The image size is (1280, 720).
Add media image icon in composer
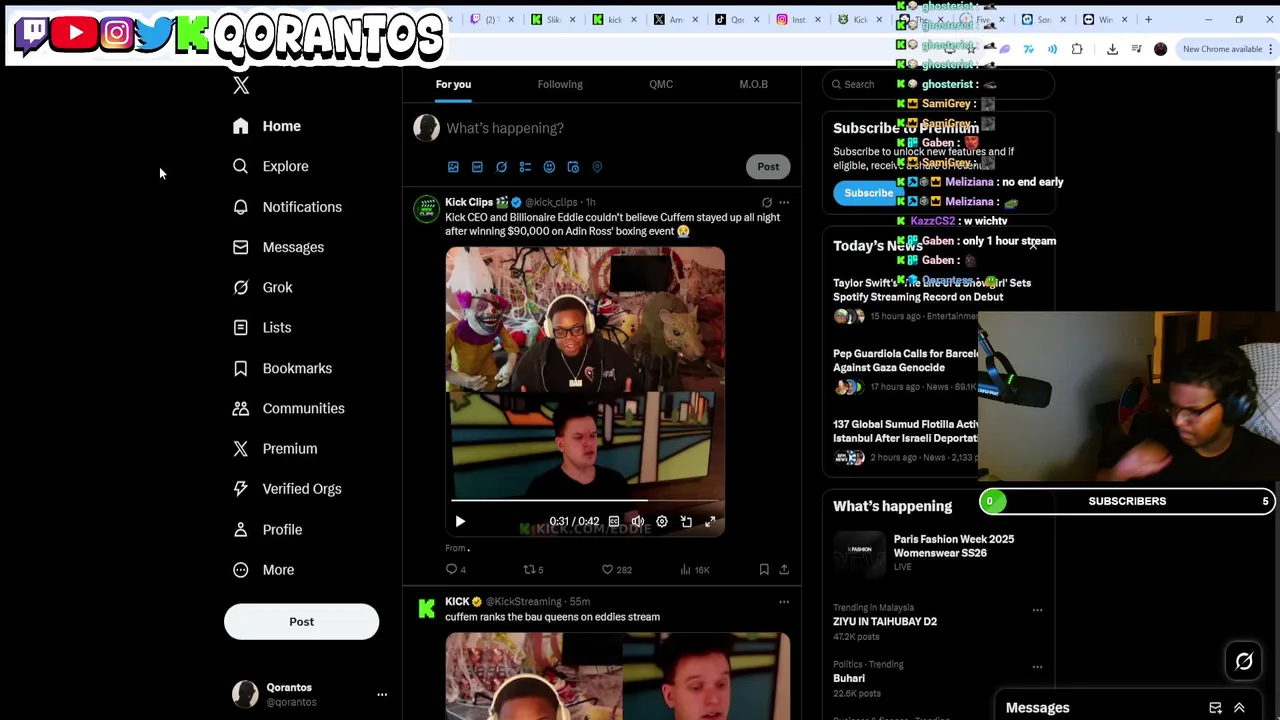pos(453,167)
